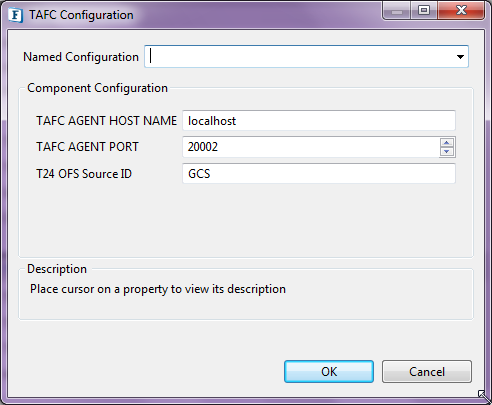Image resolution: width=492 pixels, height=405 pixels.
Task: Click the TAFC AGENT PORT label
Action: (x=87, y=147)
